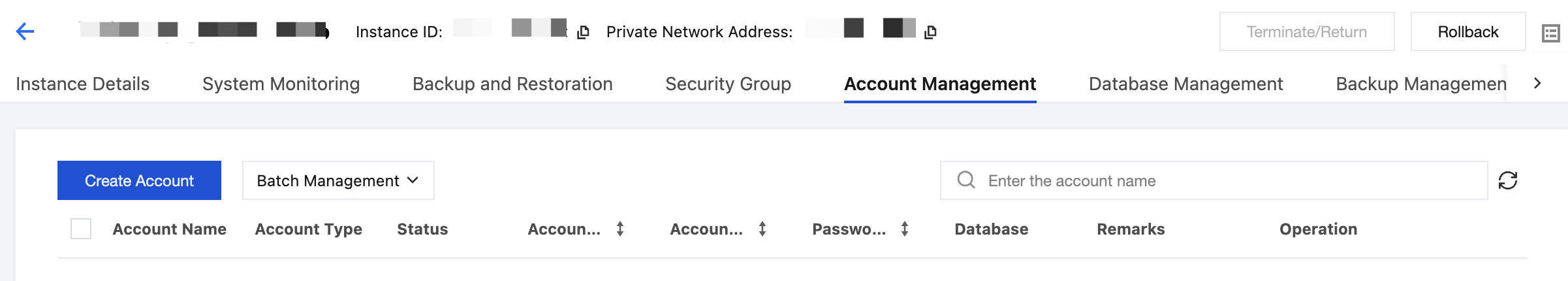Click the back arrow icon
Image resolution: width=1568 pixels, height=281 pixels.
click(x=25, y=31)
